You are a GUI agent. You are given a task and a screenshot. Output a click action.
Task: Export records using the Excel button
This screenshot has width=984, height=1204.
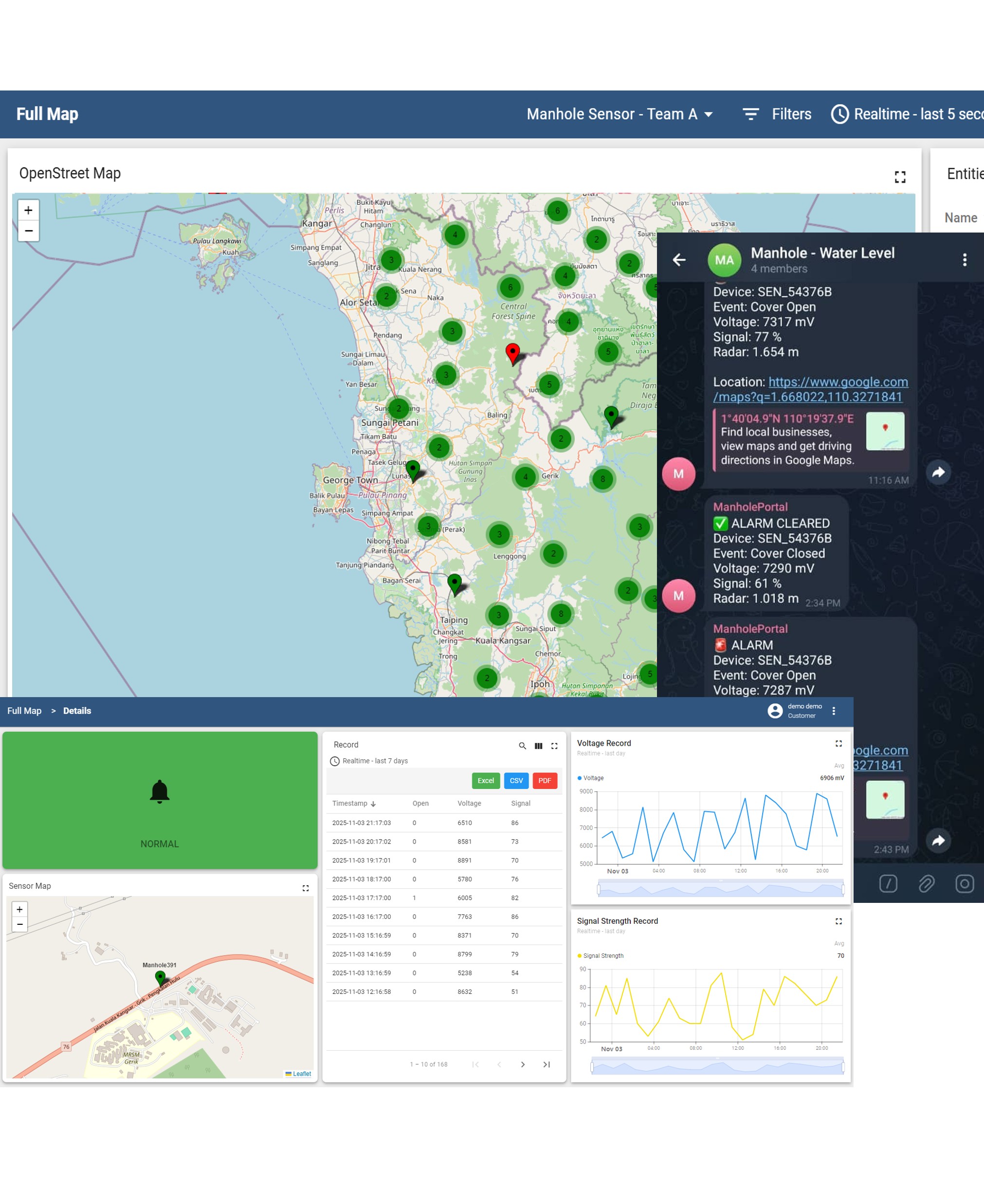[485, 781]
